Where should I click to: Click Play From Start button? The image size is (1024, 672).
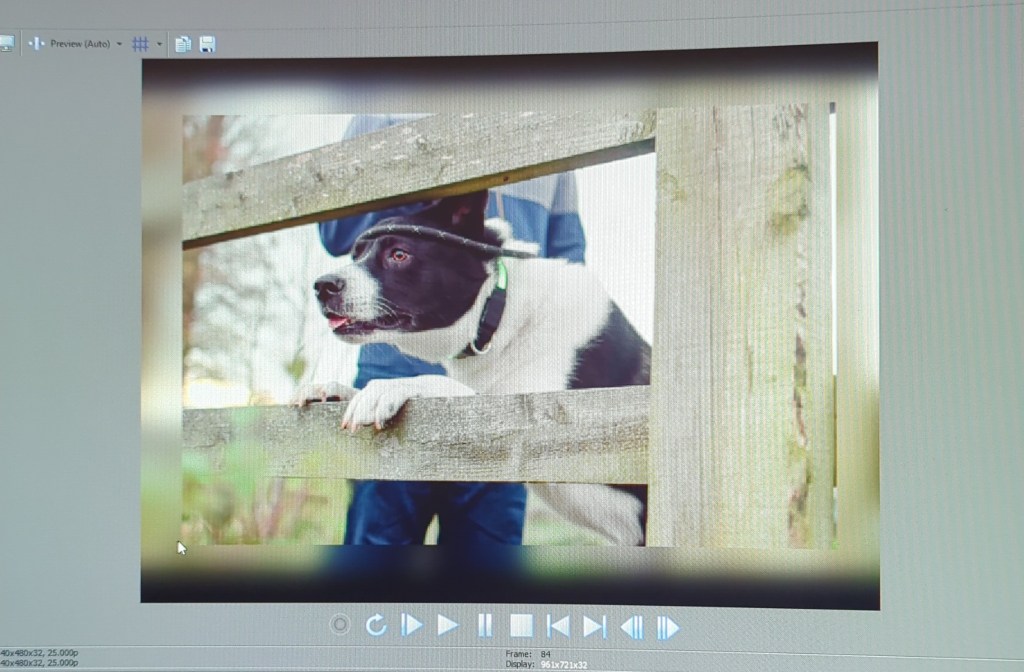pos(412,626)
